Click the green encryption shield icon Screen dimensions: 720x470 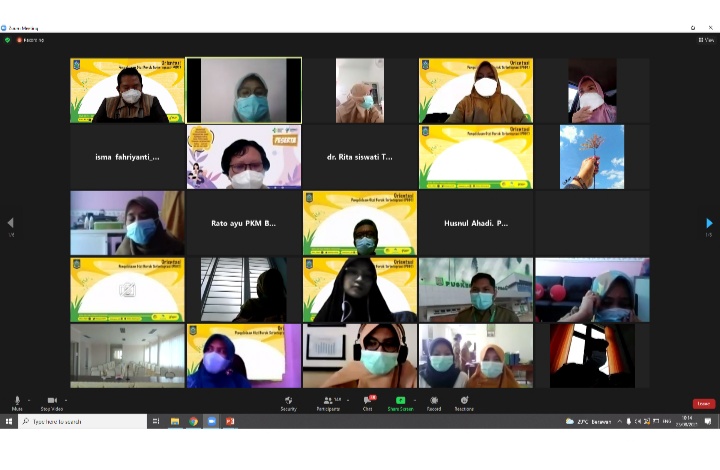(7, 40)
